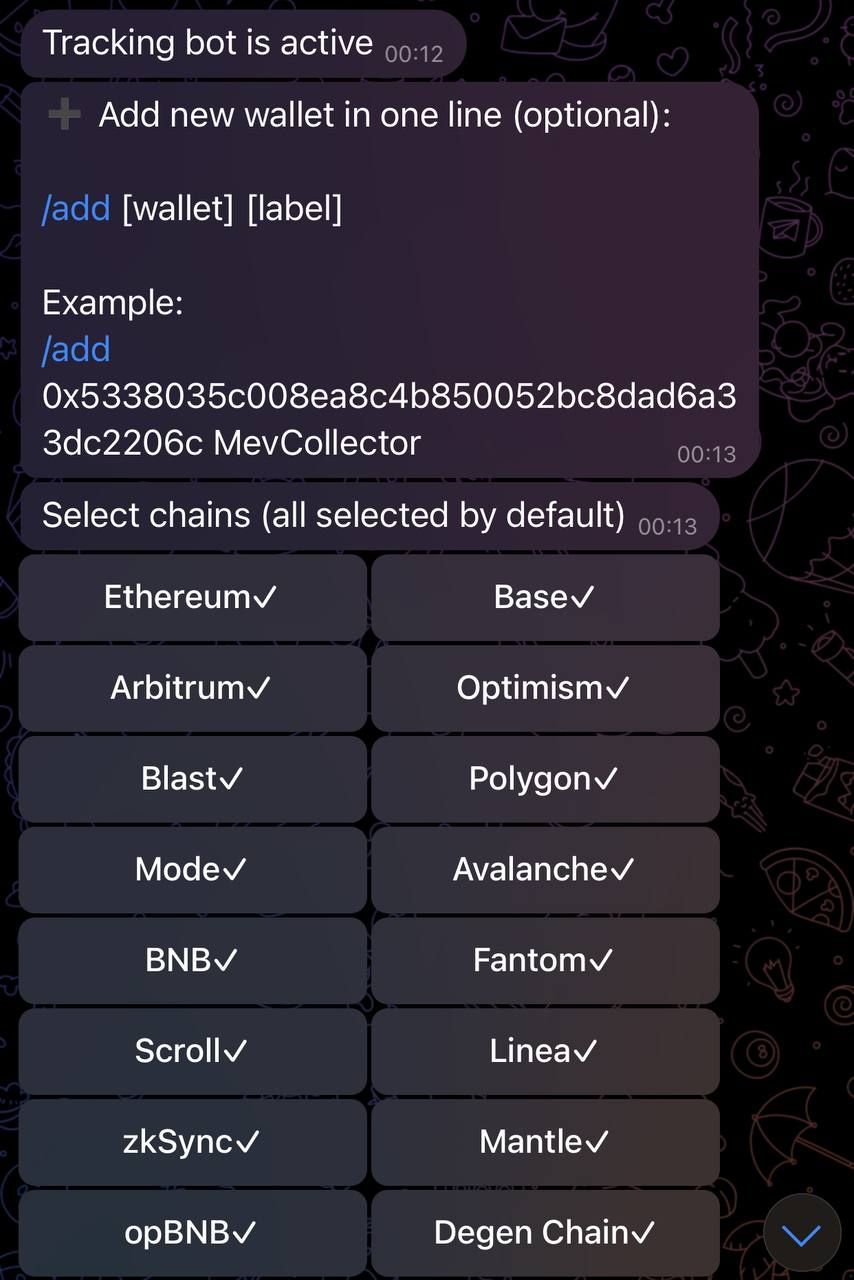
Task: Toggle the Fantom chain
Action: pyautogui.click(x=545, y=960)
